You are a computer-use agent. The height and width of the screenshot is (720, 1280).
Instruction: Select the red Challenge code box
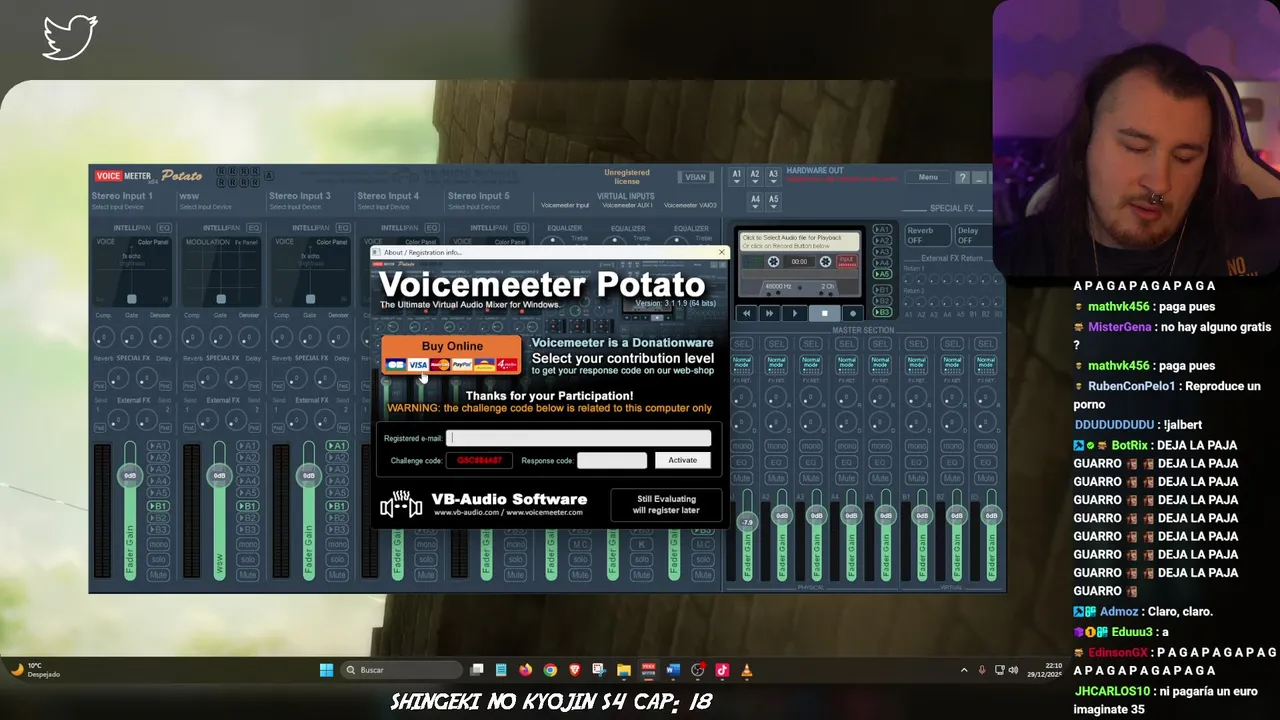479,460
